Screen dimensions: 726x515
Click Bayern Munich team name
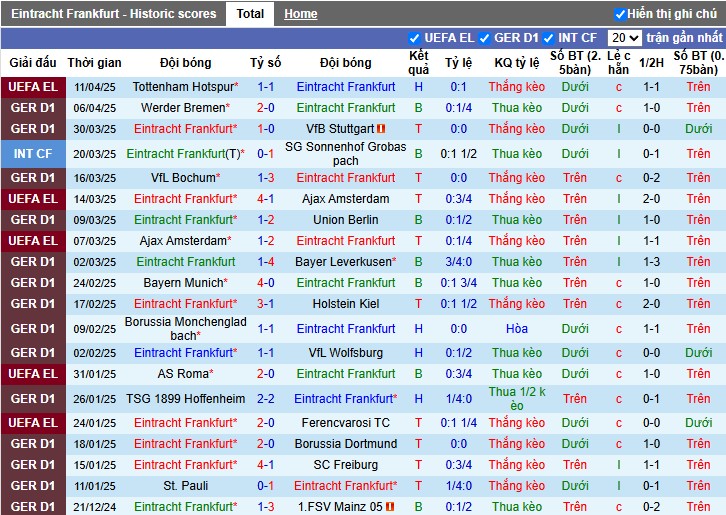coord(183,283)
